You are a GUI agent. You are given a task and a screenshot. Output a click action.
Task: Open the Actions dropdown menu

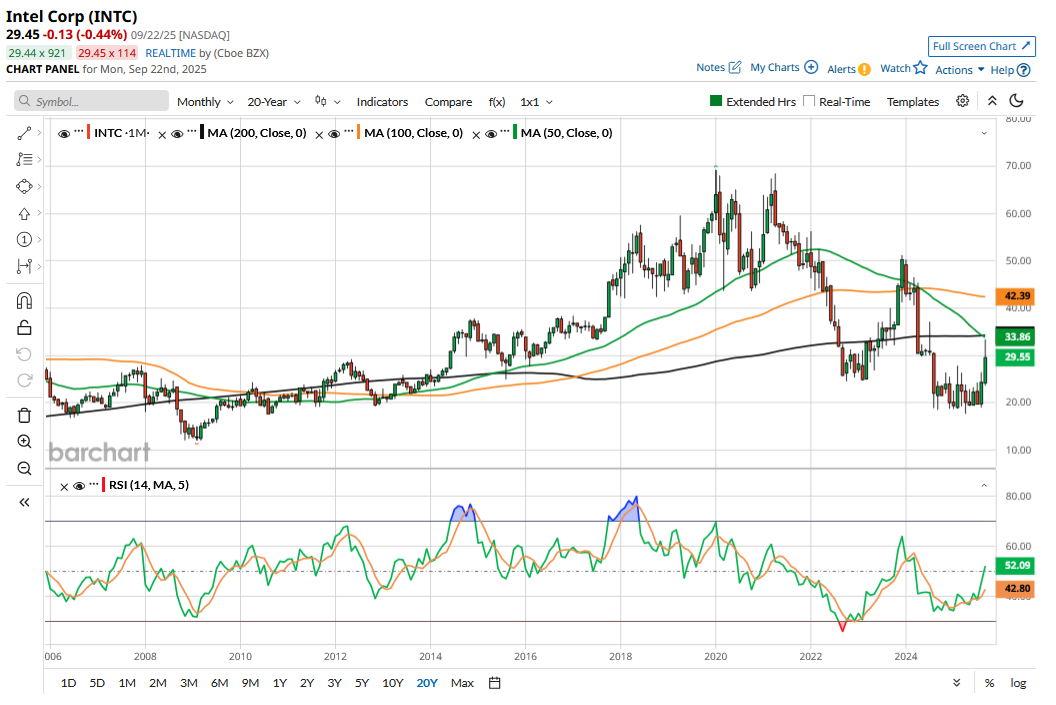[960, 70]
